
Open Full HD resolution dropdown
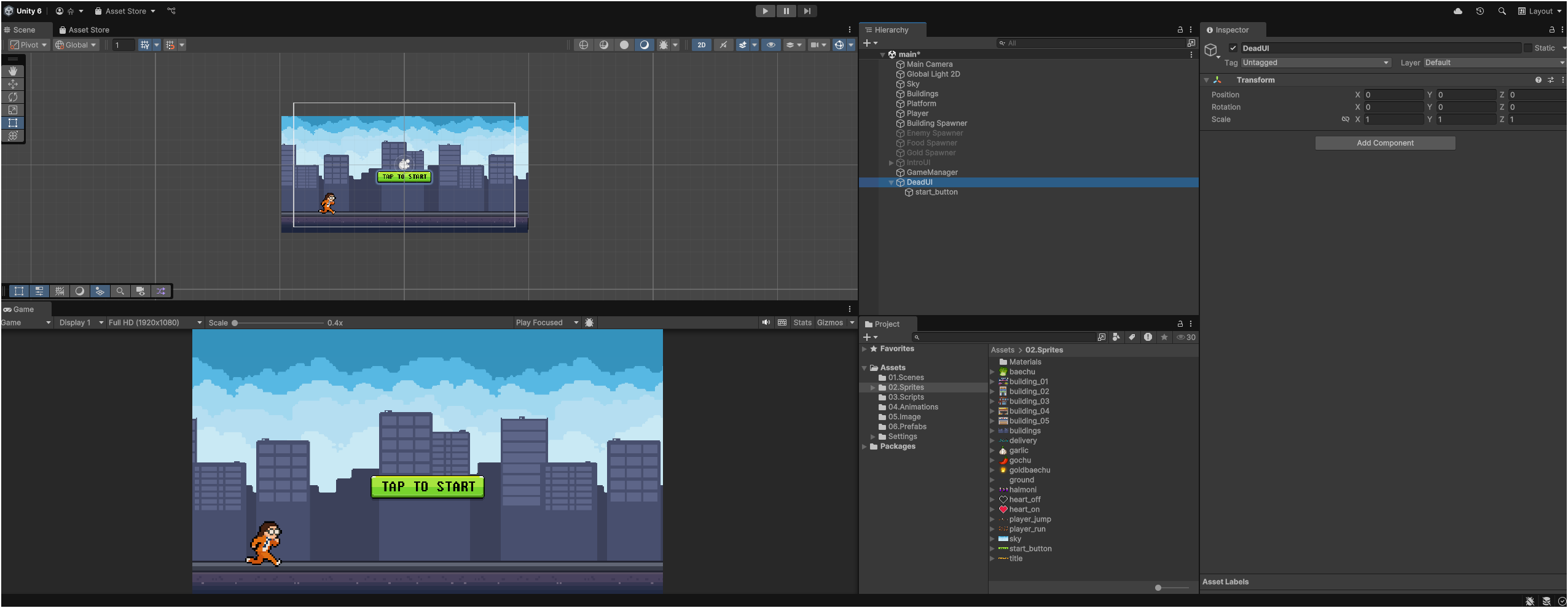154,322
